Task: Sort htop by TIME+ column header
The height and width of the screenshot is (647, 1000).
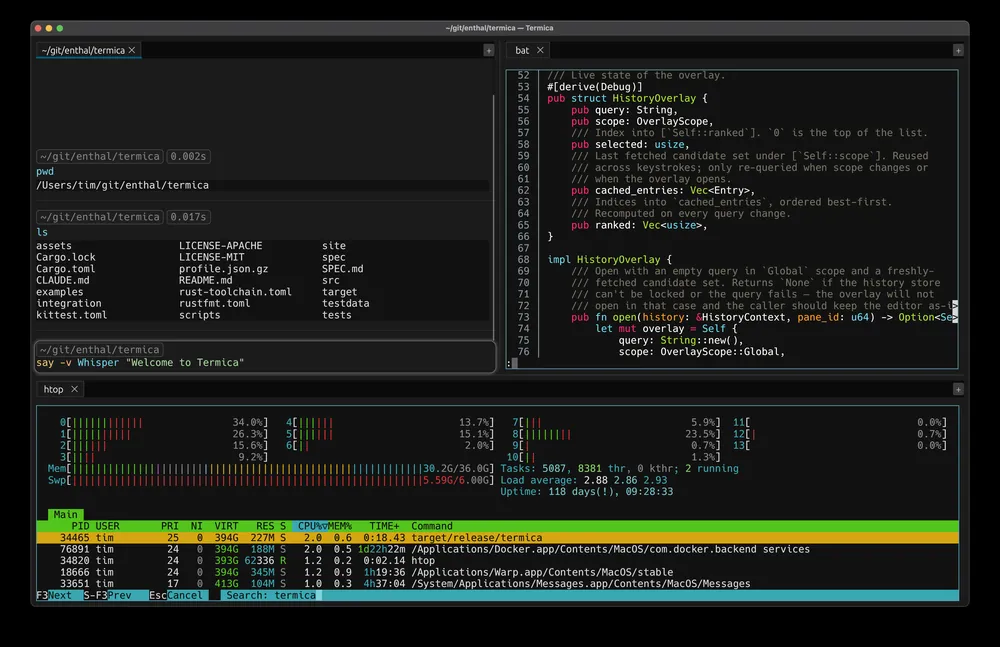Action: point(384,526)
